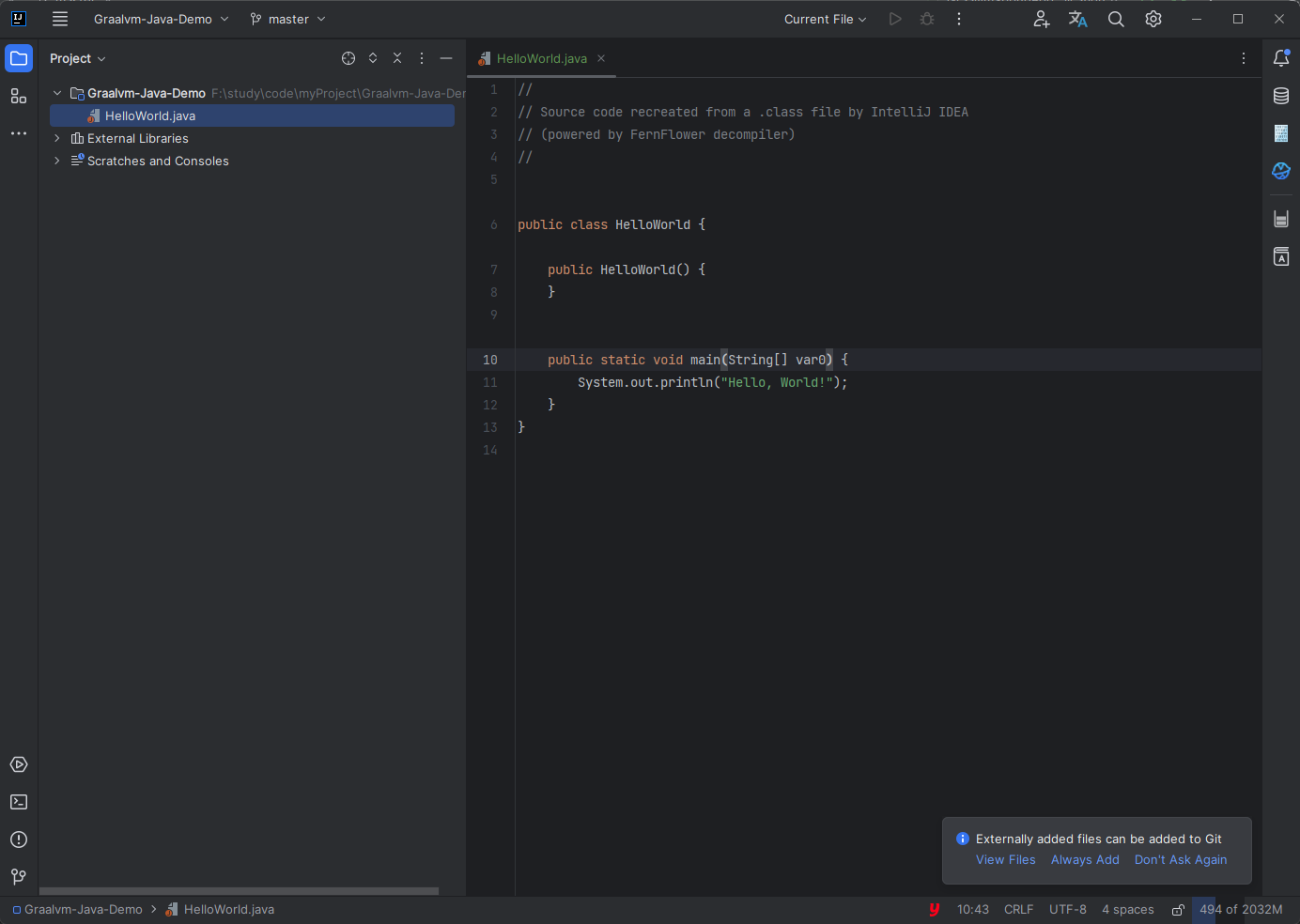This screenshot has width=1300, height=924.
Task: Click Project panel horizontal scrollbar
Action: pos(239,891)
